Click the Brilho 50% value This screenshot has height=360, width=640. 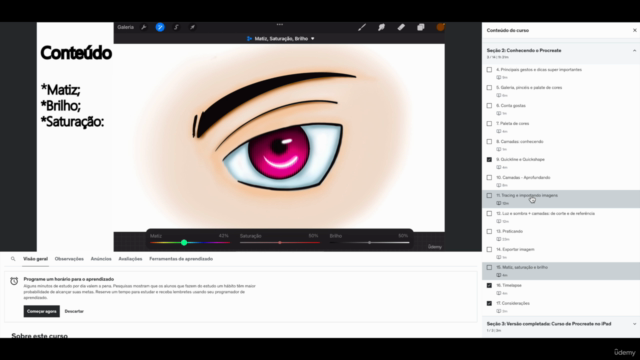pyautogui.click(x=403, y=236)
